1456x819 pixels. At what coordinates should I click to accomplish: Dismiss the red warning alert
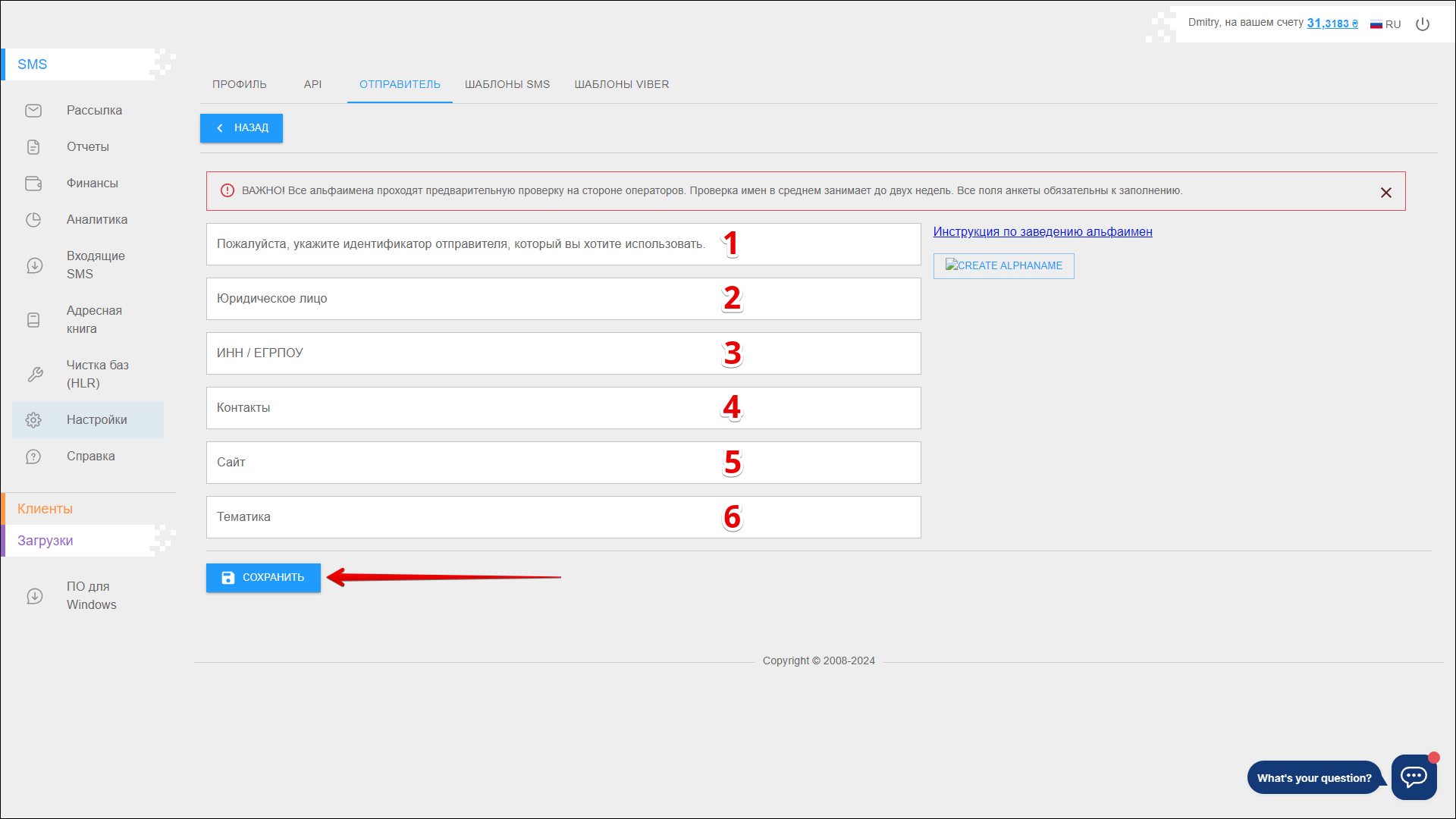(x=1385, y=193)
